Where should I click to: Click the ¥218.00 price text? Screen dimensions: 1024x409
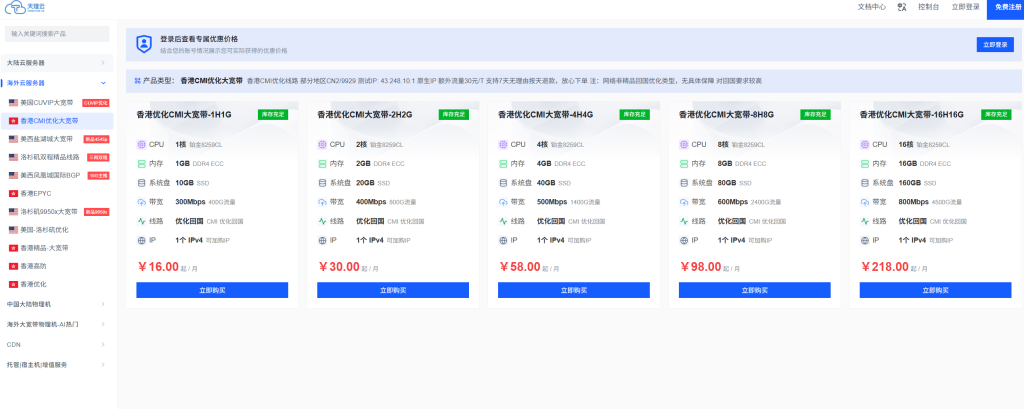885,267
